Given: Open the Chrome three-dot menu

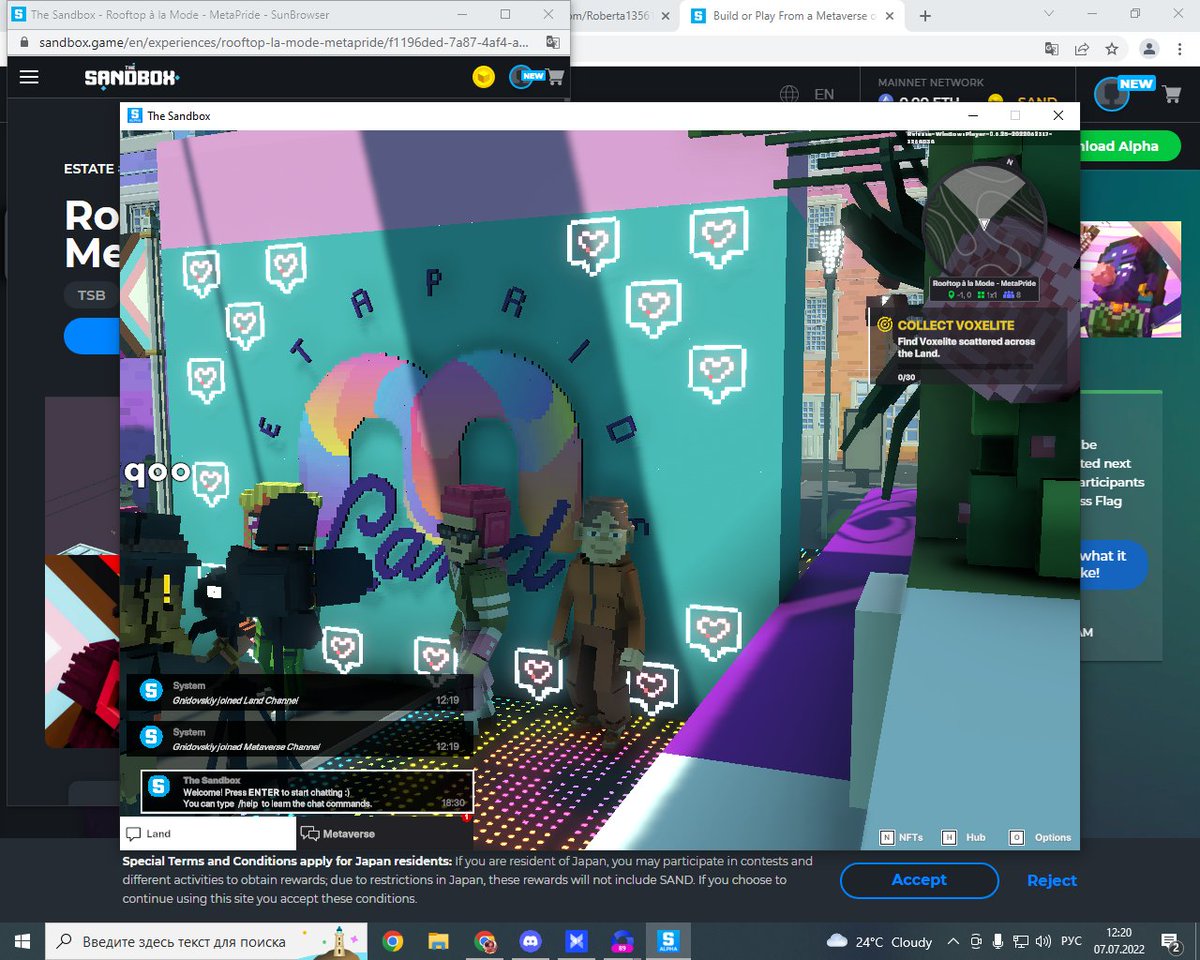Looking at the screenshot, I should pos(1181,48).
